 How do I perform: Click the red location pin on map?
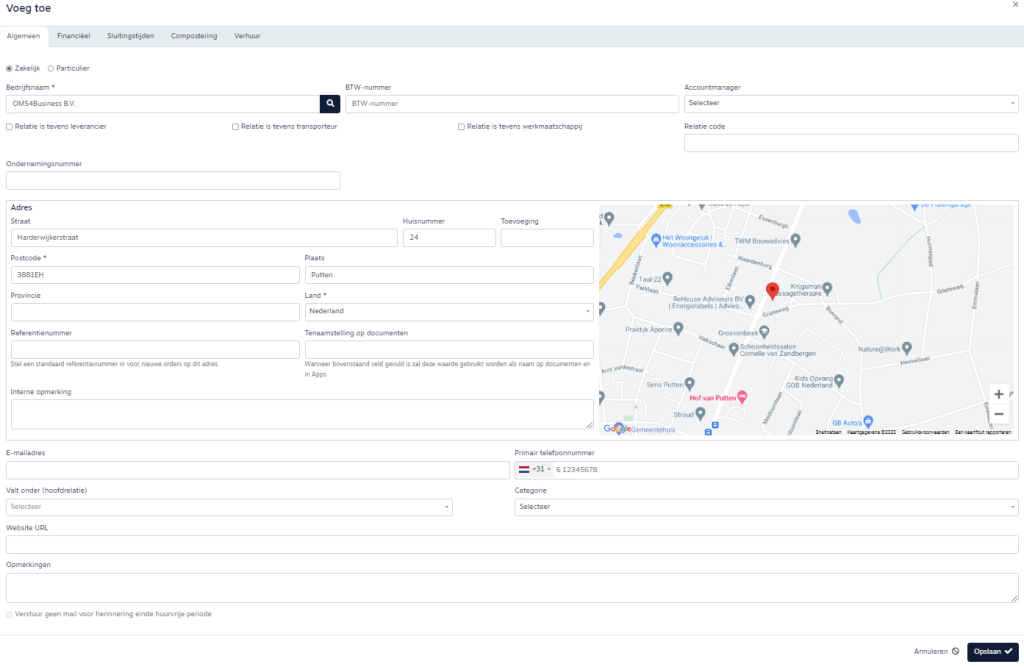(772, 290)
